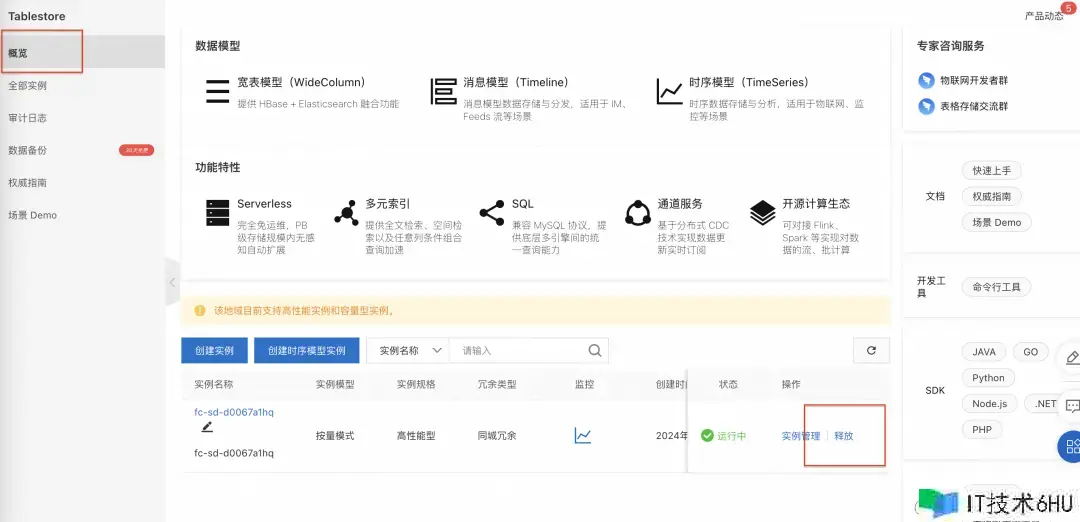1080x522 pixels.
Task: Click the refresh icon button above table
Action: [871, 350]
